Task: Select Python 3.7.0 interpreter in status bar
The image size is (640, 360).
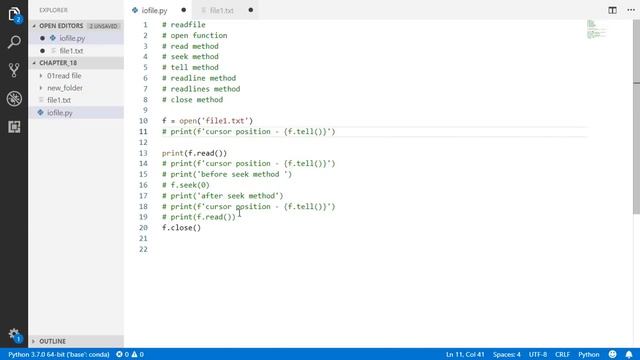Action: (59, 354)
